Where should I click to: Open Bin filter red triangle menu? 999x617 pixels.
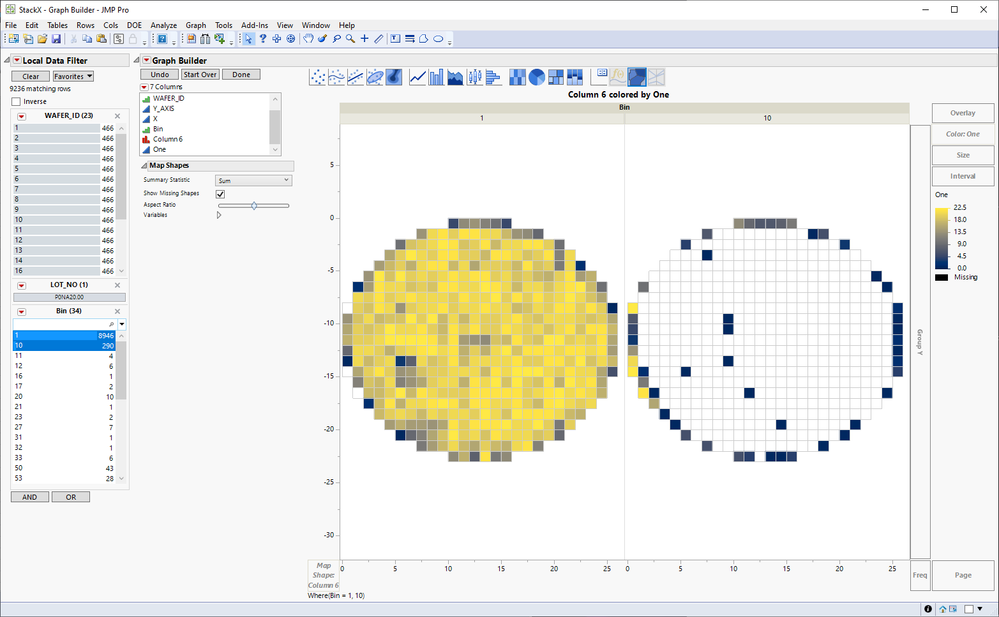(21, 311)
